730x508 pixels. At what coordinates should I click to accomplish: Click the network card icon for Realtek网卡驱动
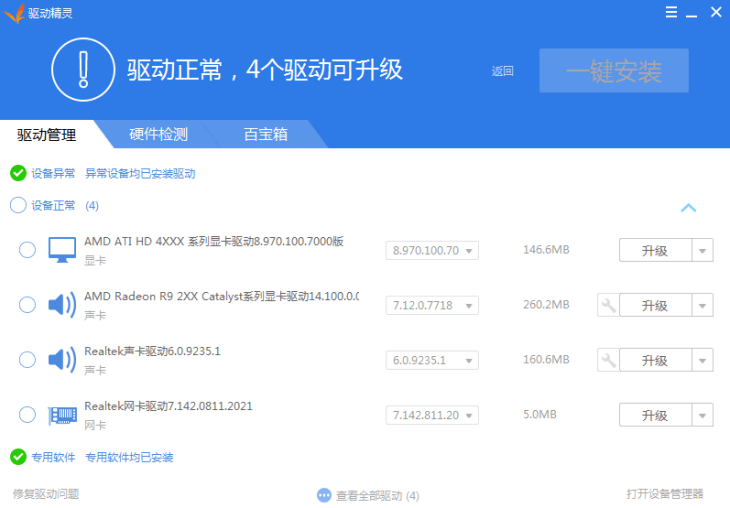pos(62,415)
